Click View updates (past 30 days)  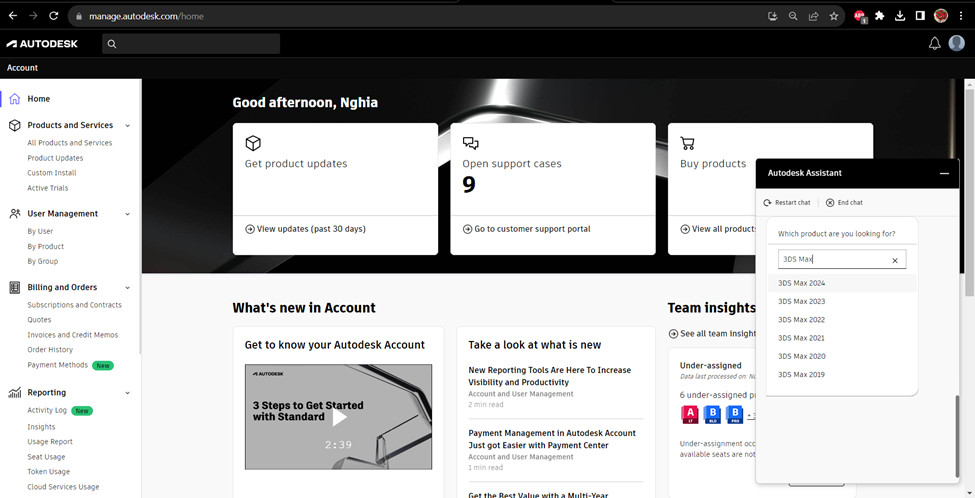[x=305, y=229]
